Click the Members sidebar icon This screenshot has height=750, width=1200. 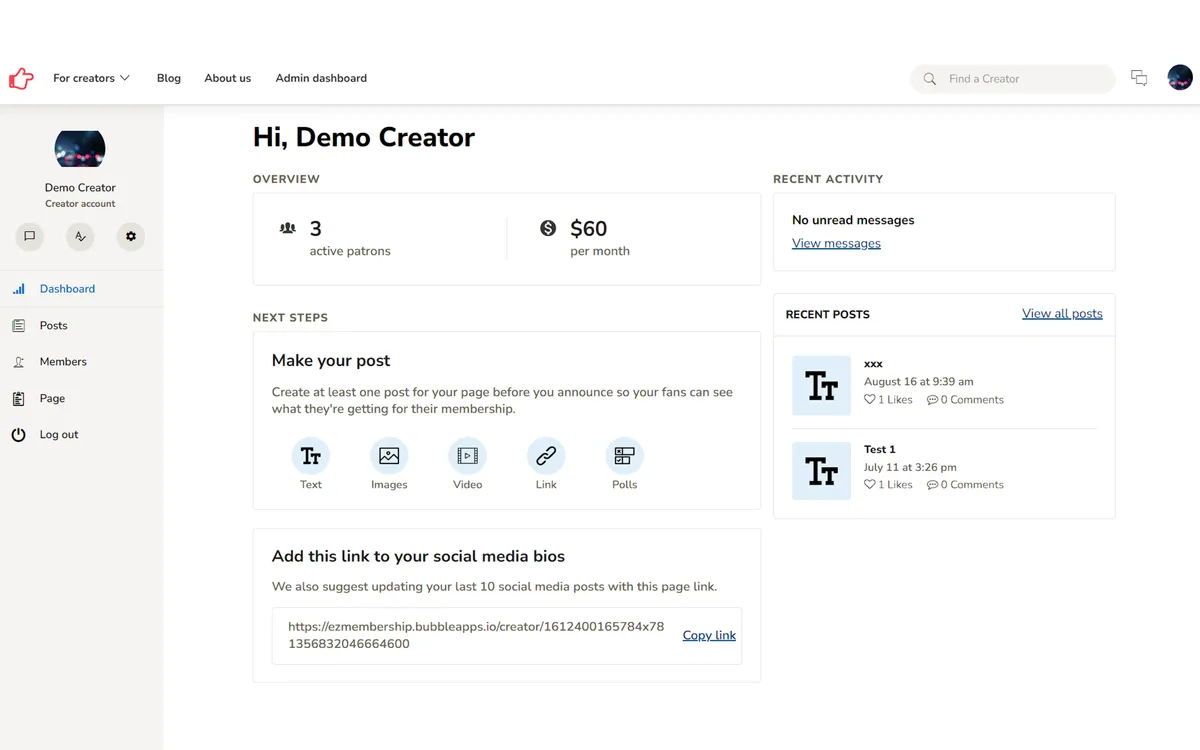[x=18, y=362]
